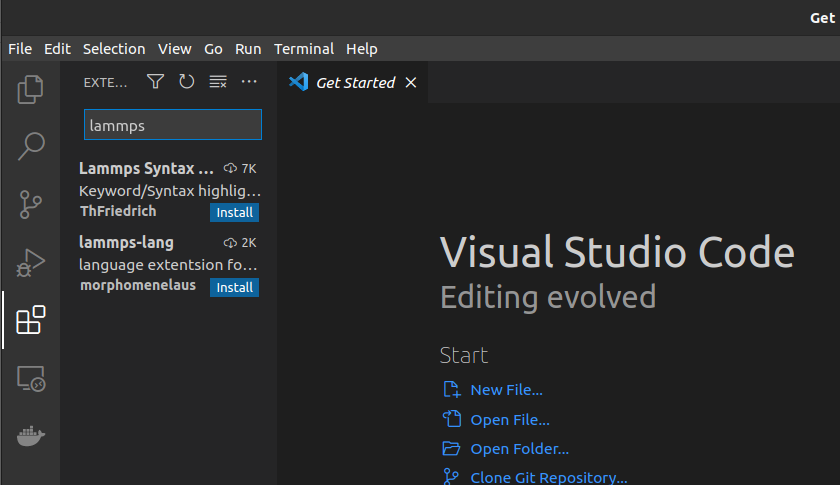840x485 pixels.
Task: Open Views and More Actions ellipsis
Action: (x=249, y=82)
